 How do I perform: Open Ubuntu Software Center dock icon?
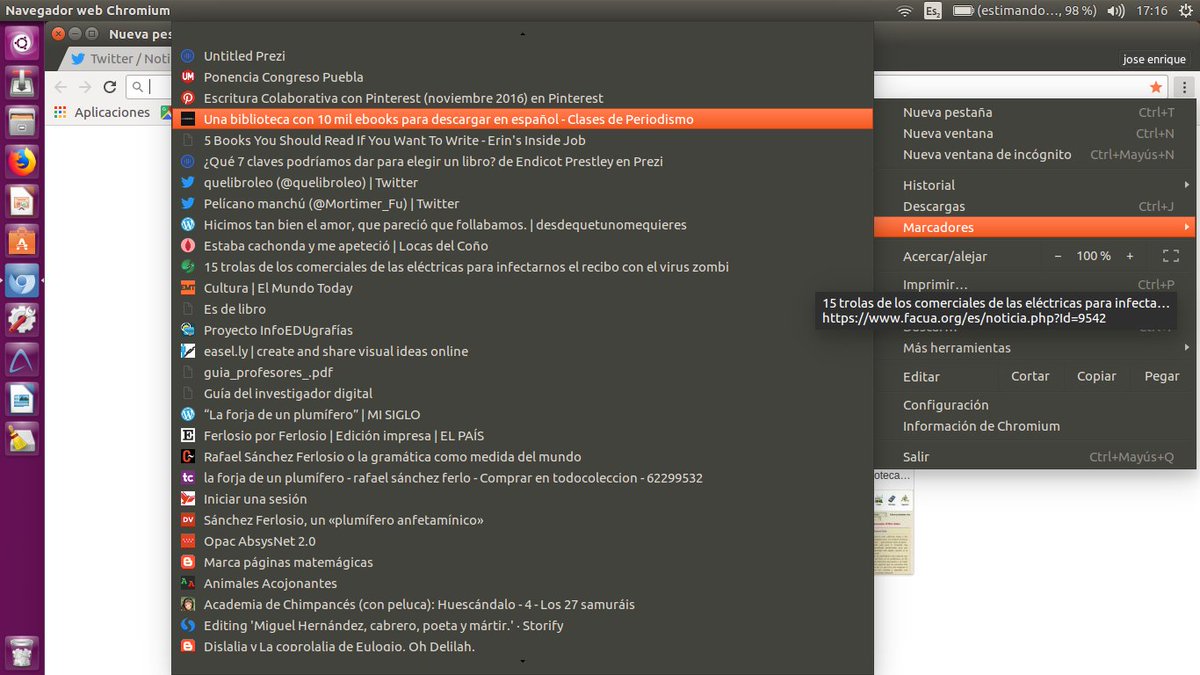coord(22,240)
